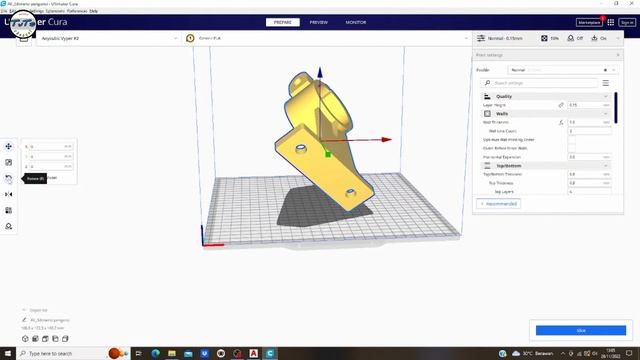The height and width of the screenshot is (360, 640).
Task: Click the Search settings field
Action: click(x=540, y=83)
